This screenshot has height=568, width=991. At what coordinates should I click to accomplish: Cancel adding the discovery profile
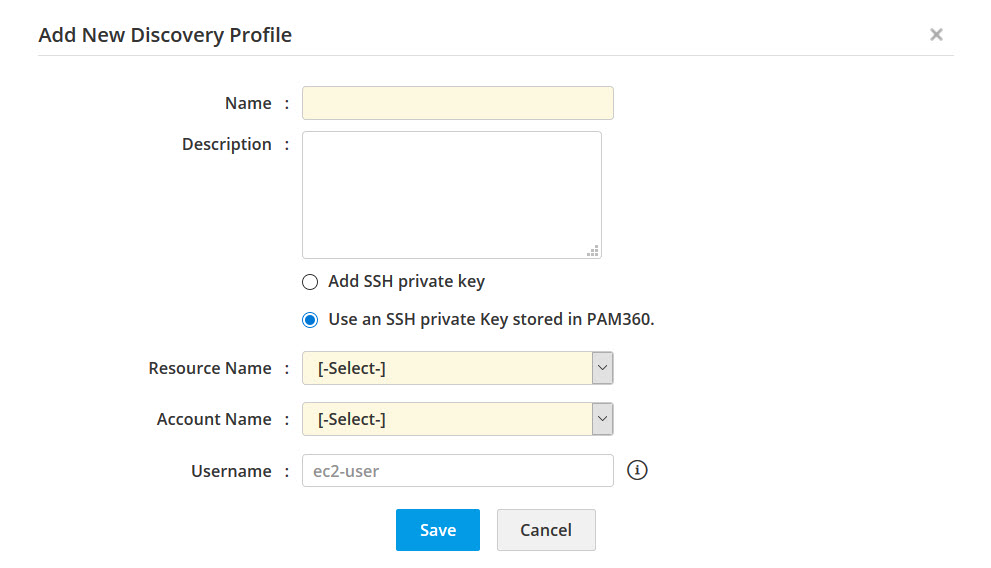pyautogui.click(x=546, y=530)
